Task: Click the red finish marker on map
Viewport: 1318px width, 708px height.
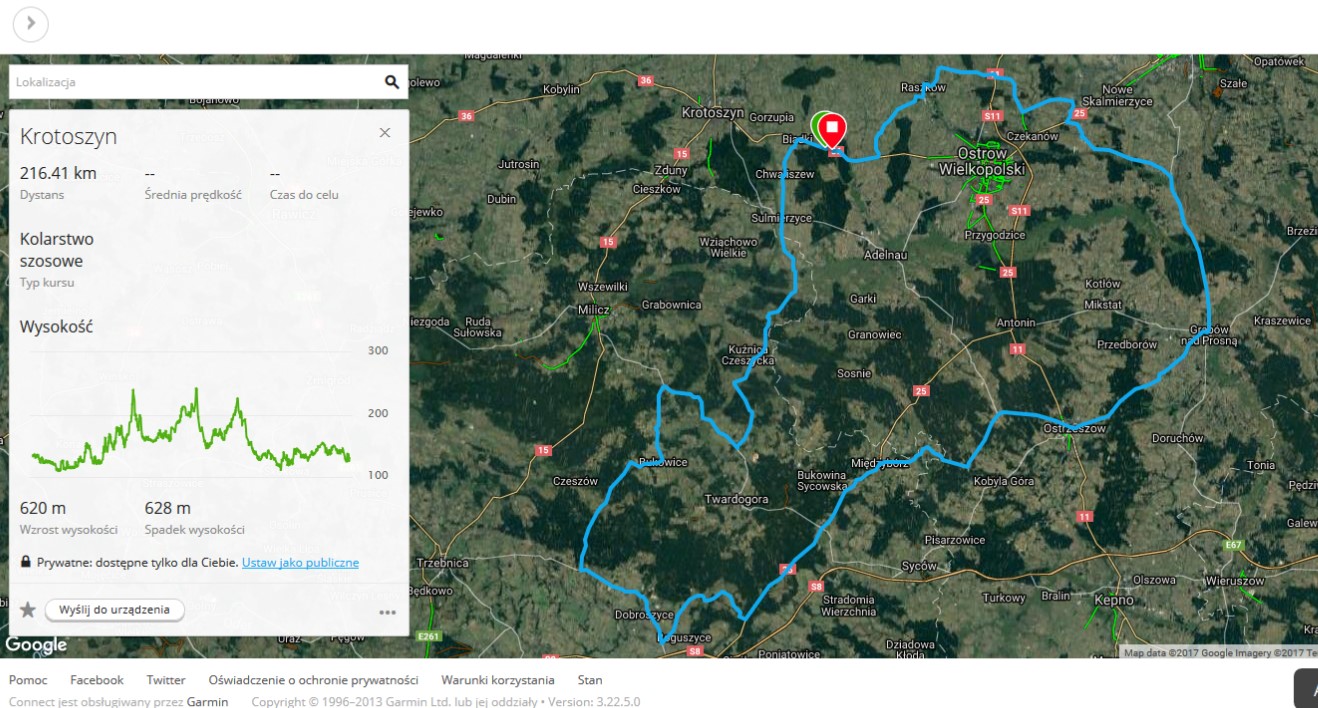Action: click(x=831, y=130)
